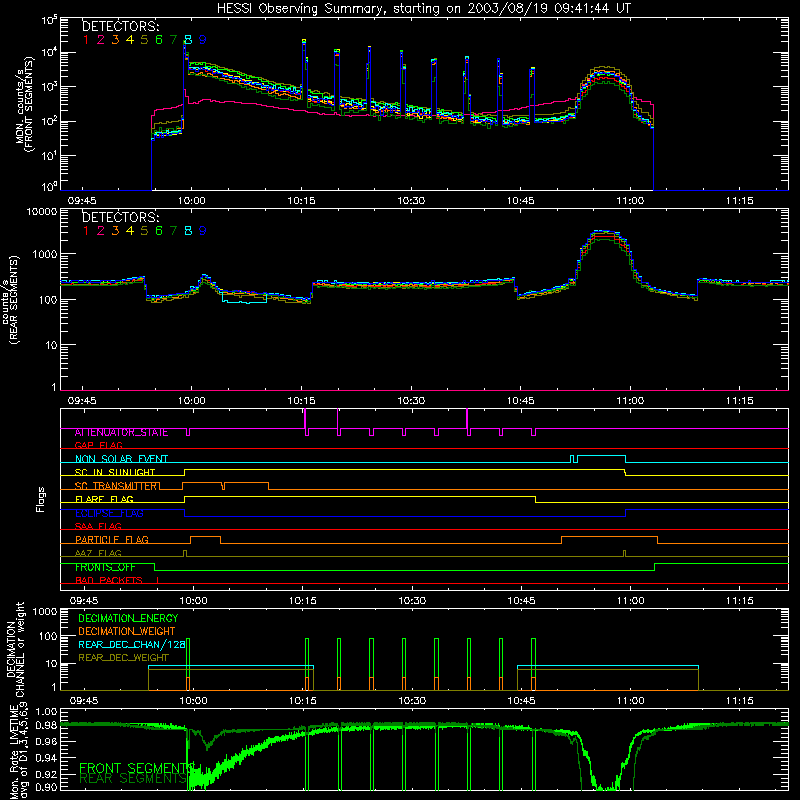Image resolution: width=800 pixels, height=800 pixels.
Task: Select detector 6 in front segments legend
Action: pyautogui.click(x=159, y=40)
